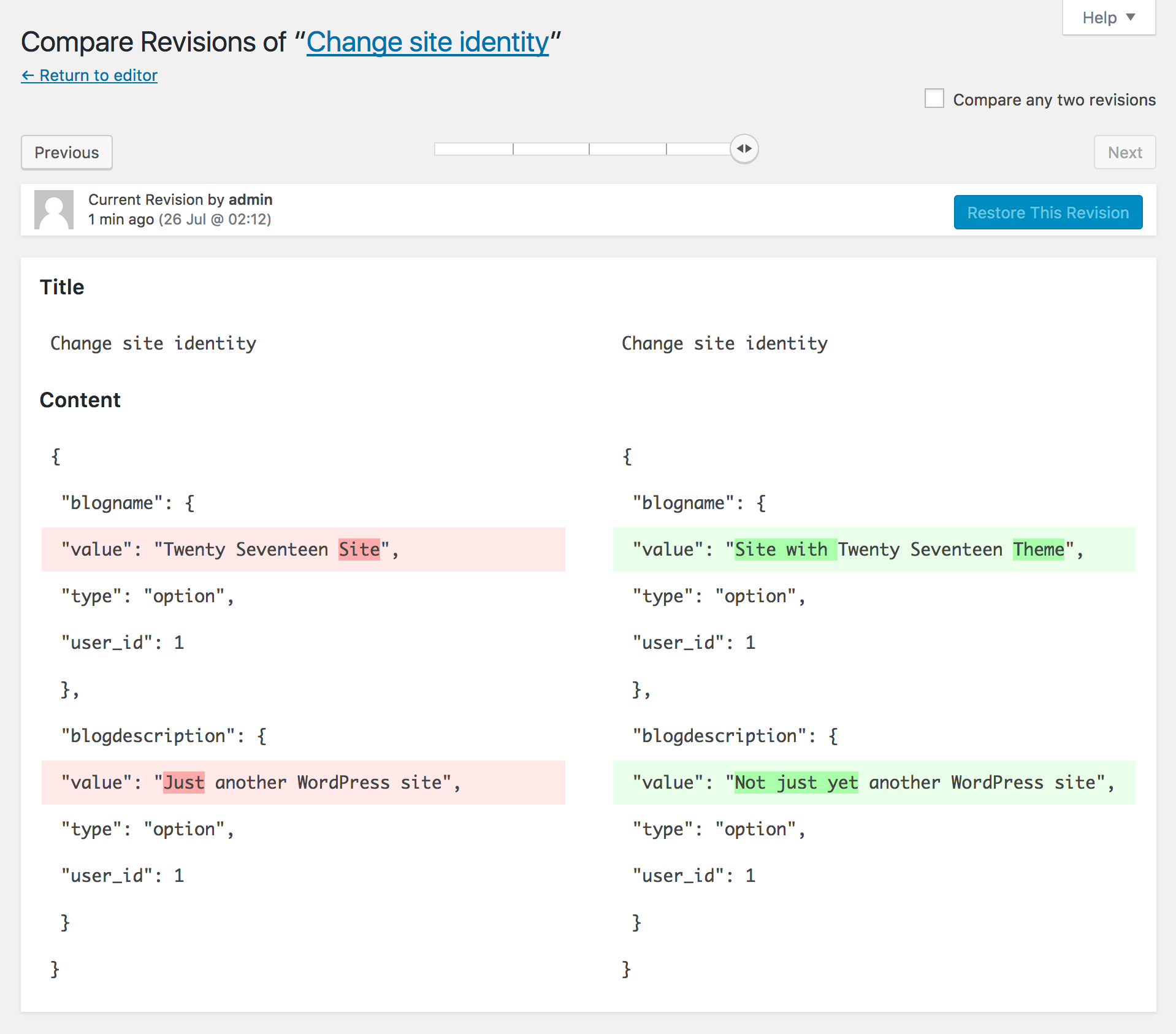
Task: Click the "Compare any two revisions" label text
Action: pyautogui.click(x=1053, y=100)
